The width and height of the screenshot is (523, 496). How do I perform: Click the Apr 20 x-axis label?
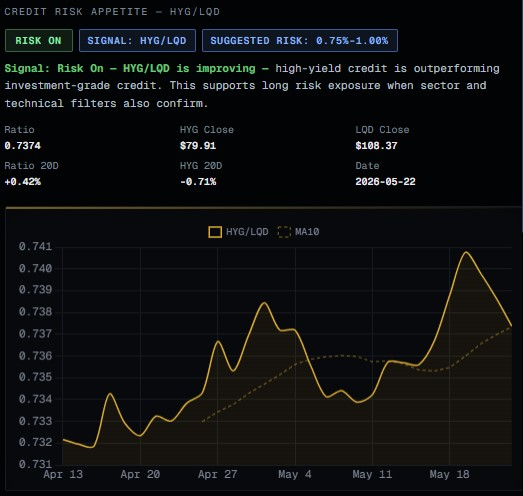140,474
